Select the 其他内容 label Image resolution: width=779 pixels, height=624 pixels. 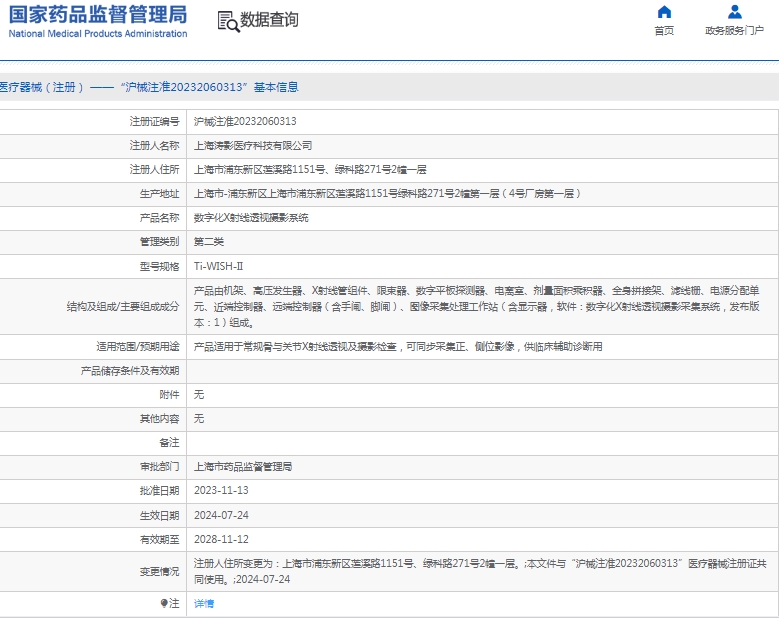pos(159,419)
